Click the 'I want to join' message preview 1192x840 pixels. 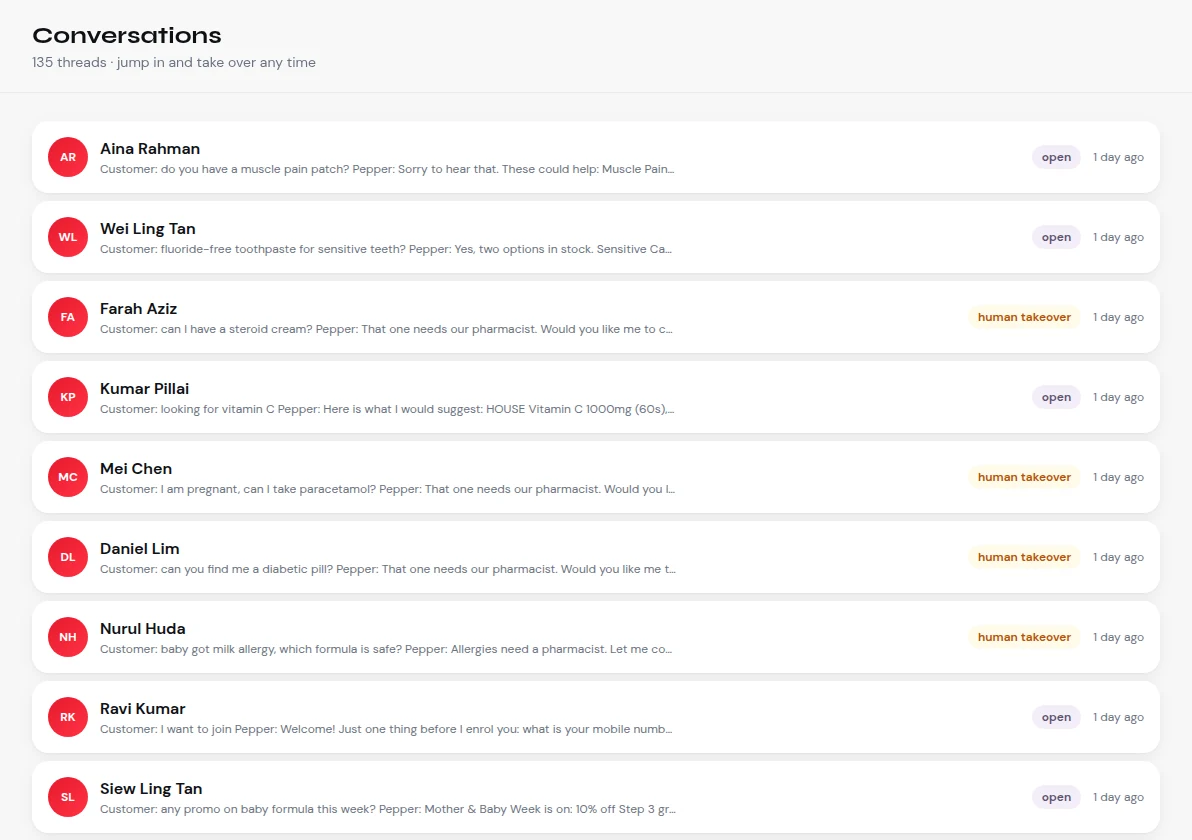[x=386, y=729]
